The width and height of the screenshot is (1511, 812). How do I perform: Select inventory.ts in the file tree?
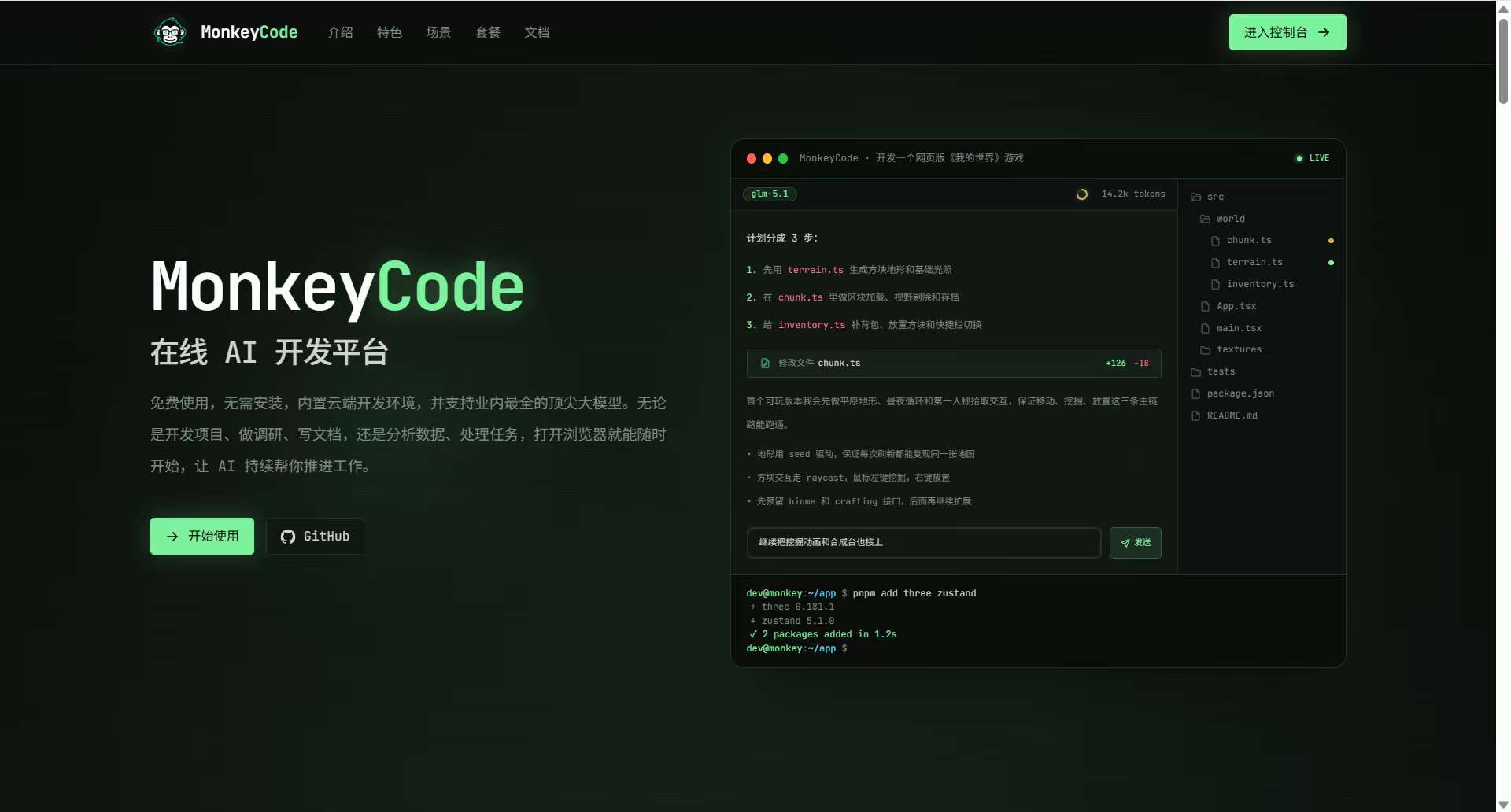tap(1253, 284)
